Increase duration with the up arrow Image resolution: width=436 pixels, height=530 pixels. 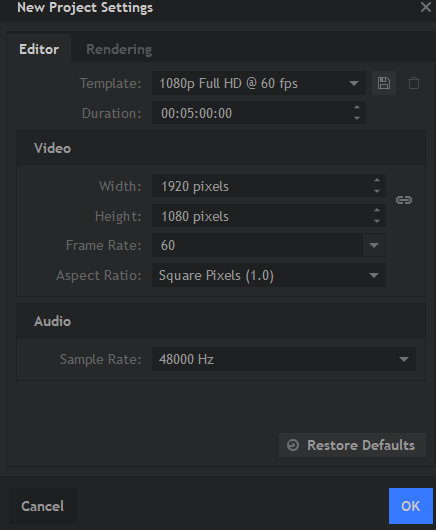[x=357, y=107]
